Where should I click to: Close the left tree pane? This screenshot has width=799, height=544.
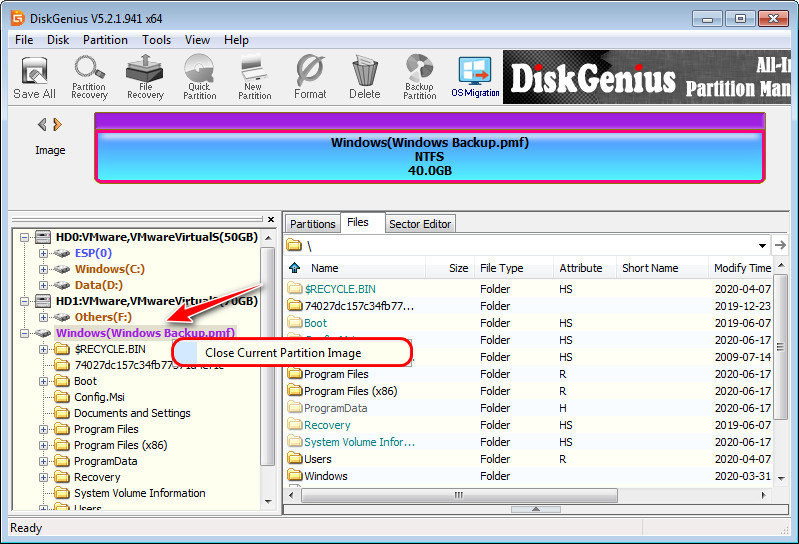coord(271,220)
